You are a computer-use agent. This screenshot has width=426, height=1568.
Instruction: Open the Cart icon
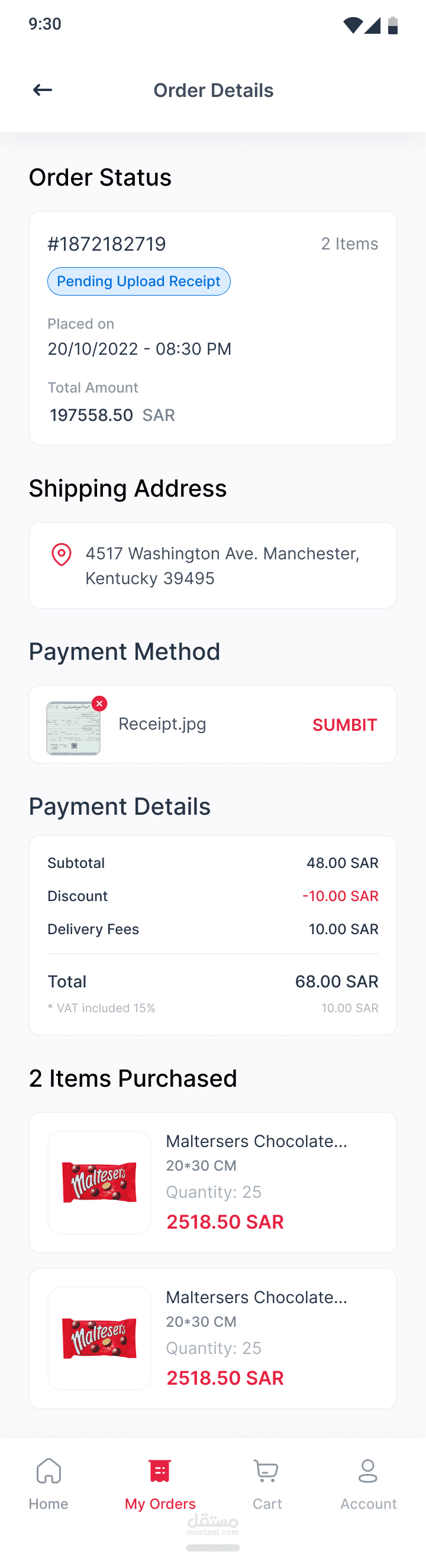point(266,1472)
